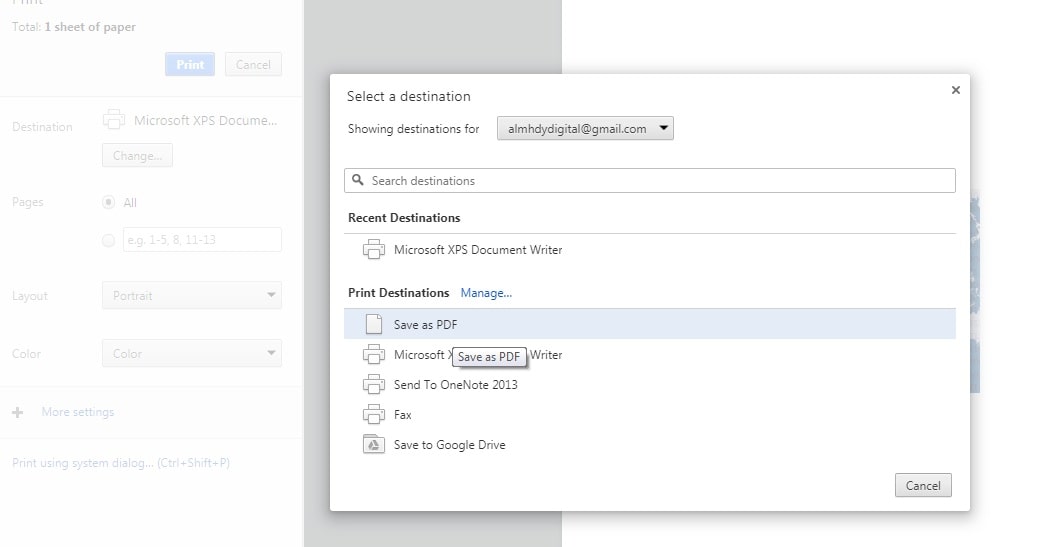Click the current destination printer icon in sidebar
This screenshot has height=547, width=1049.
[114, 120]
